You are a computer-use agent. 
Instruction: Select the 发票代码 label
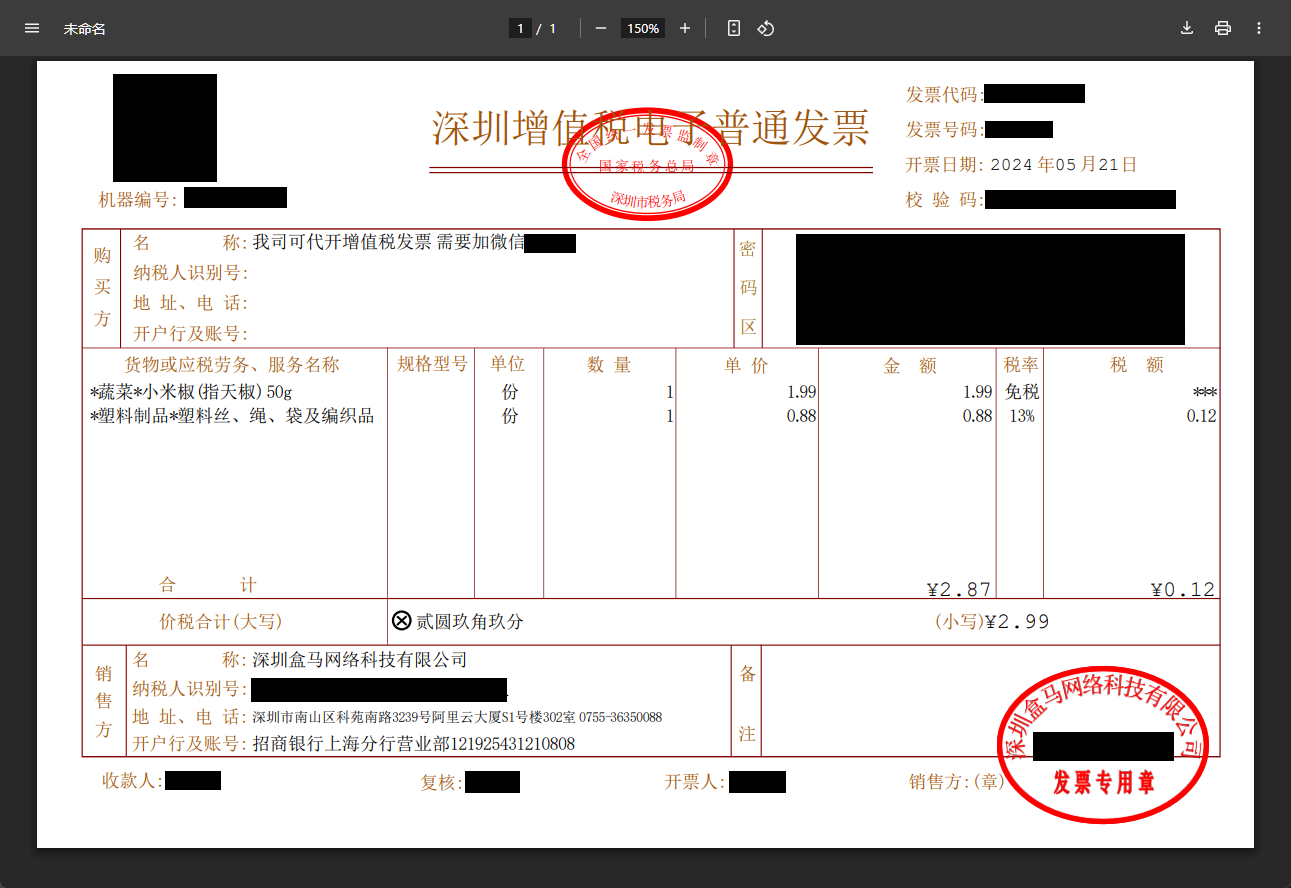(x=945, y=95)
